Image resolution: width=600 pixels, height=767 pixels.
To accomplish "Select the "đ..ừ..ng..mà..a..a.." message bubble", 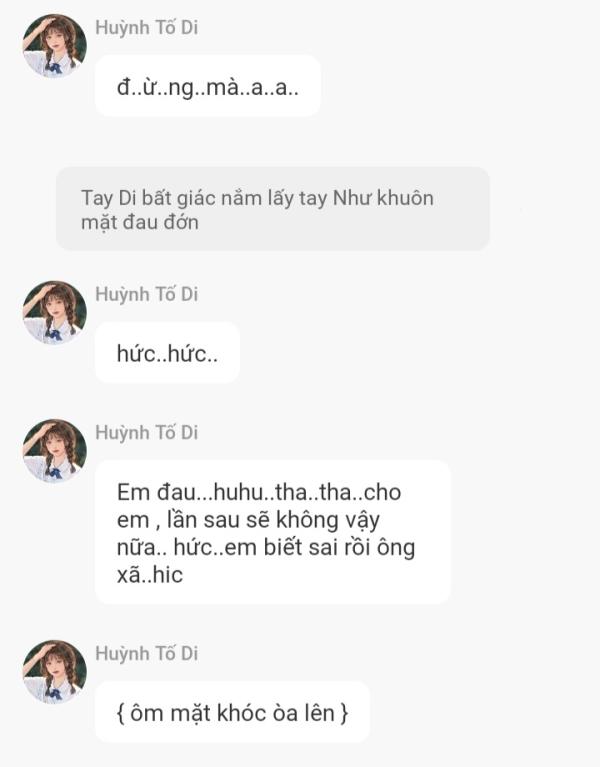I will (x=208, y=86).
